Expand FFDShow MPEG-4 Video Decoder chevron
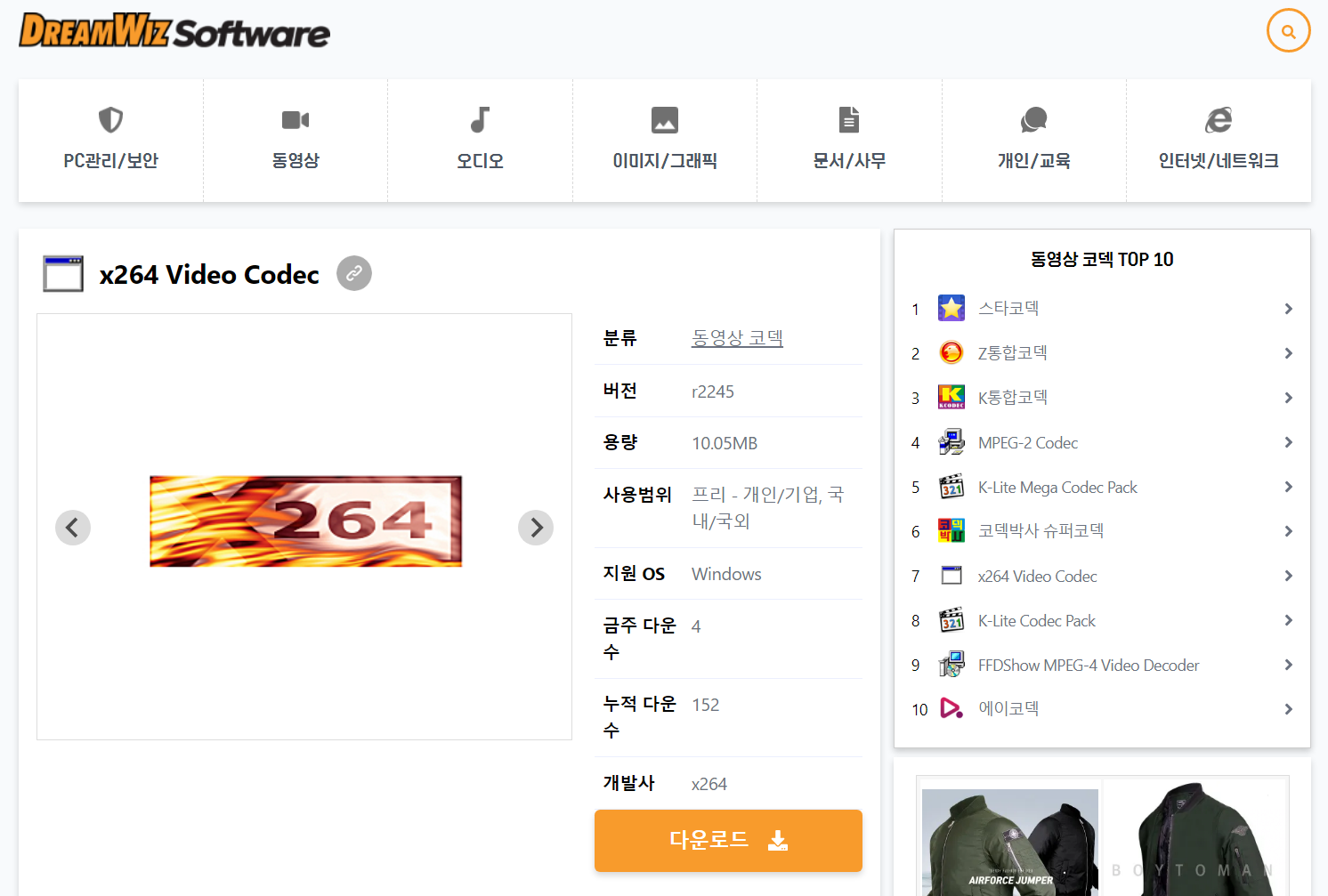 (1288, 665)
